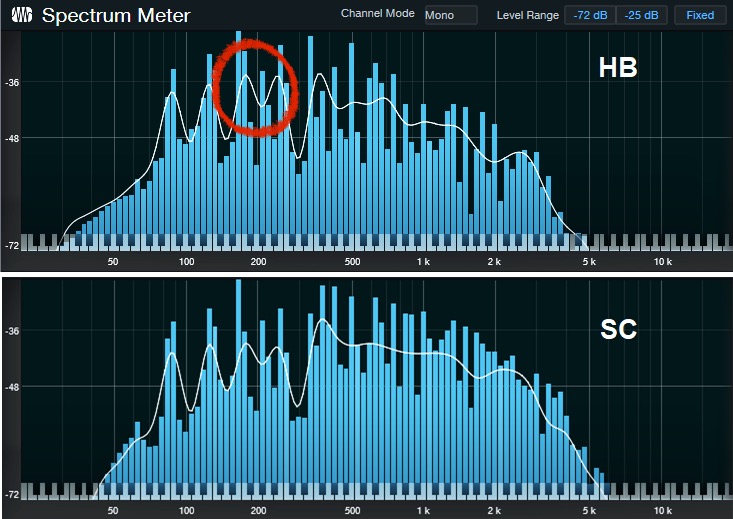Click the -48 level marker in SC graph
Viewport: 733px width, 519px height.
point(12,388)
